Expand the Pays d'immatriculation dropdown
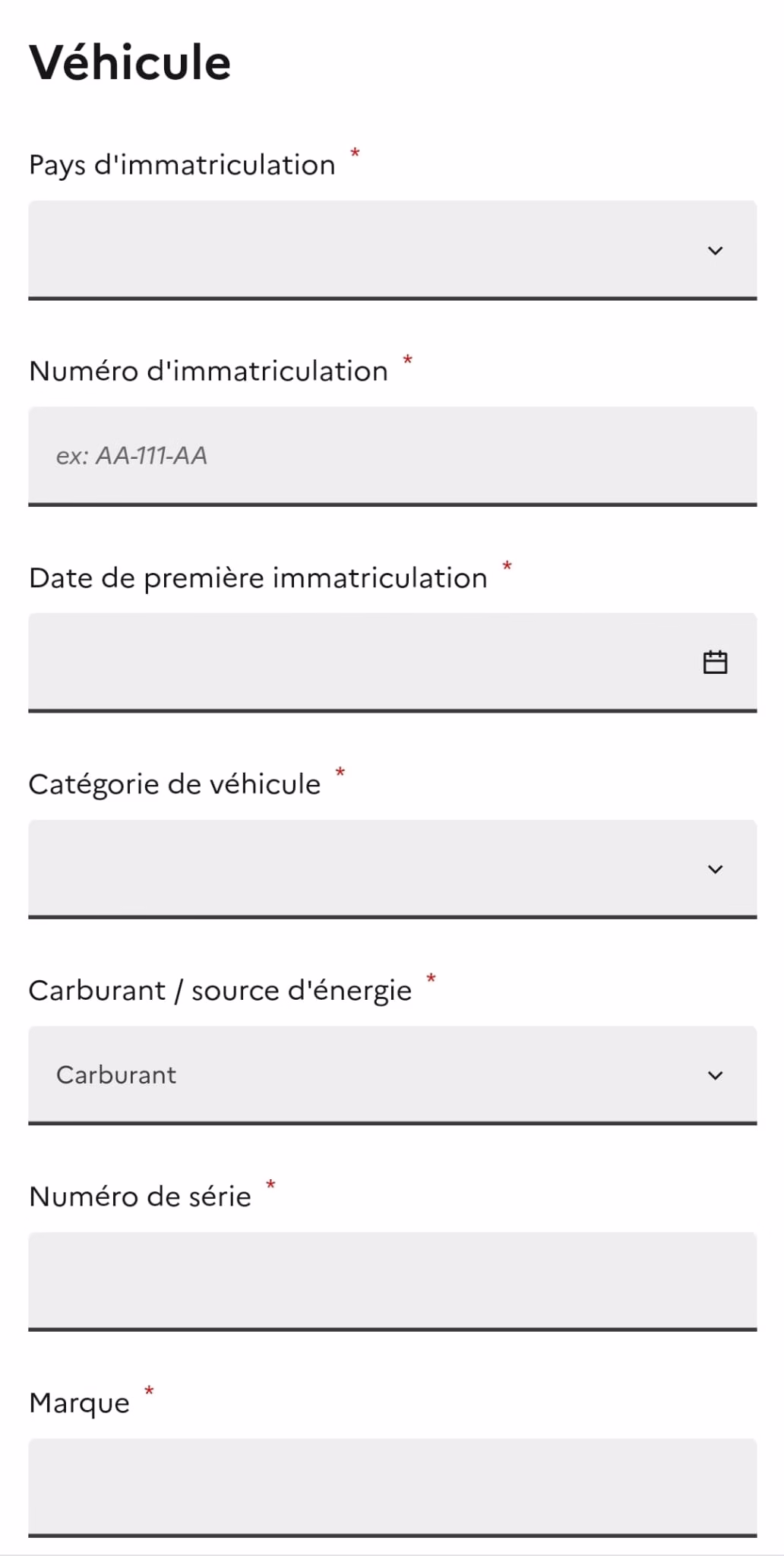Viewport: 784px width, 1556px height. coord(393,250)
